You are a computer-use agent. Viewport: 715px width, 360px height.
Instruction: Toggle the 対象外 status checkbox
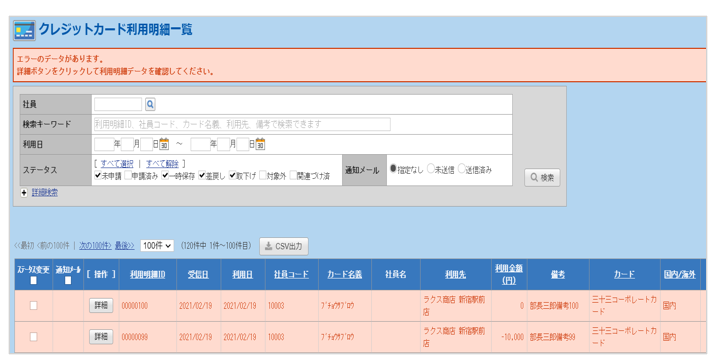[263, 175]
